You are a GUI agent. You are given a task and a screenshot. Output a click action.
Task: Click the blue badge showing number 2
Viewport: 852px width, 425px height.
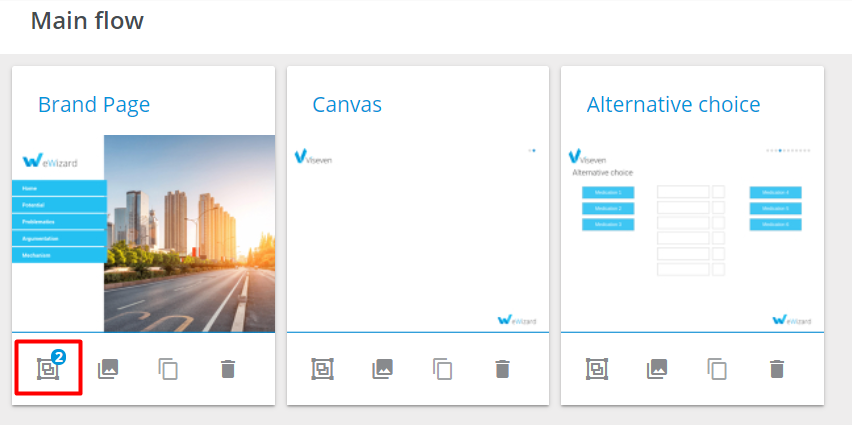[58, 357]
